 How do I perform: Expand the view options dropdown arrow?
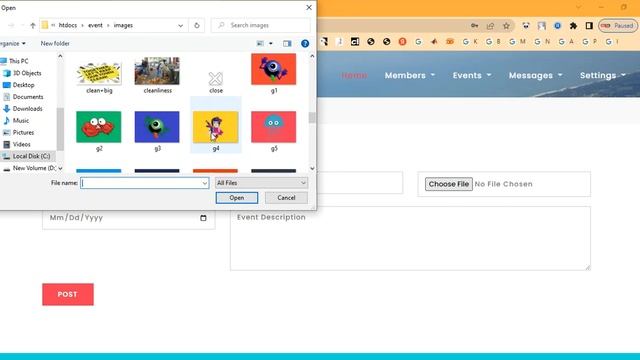pos(271,43)
